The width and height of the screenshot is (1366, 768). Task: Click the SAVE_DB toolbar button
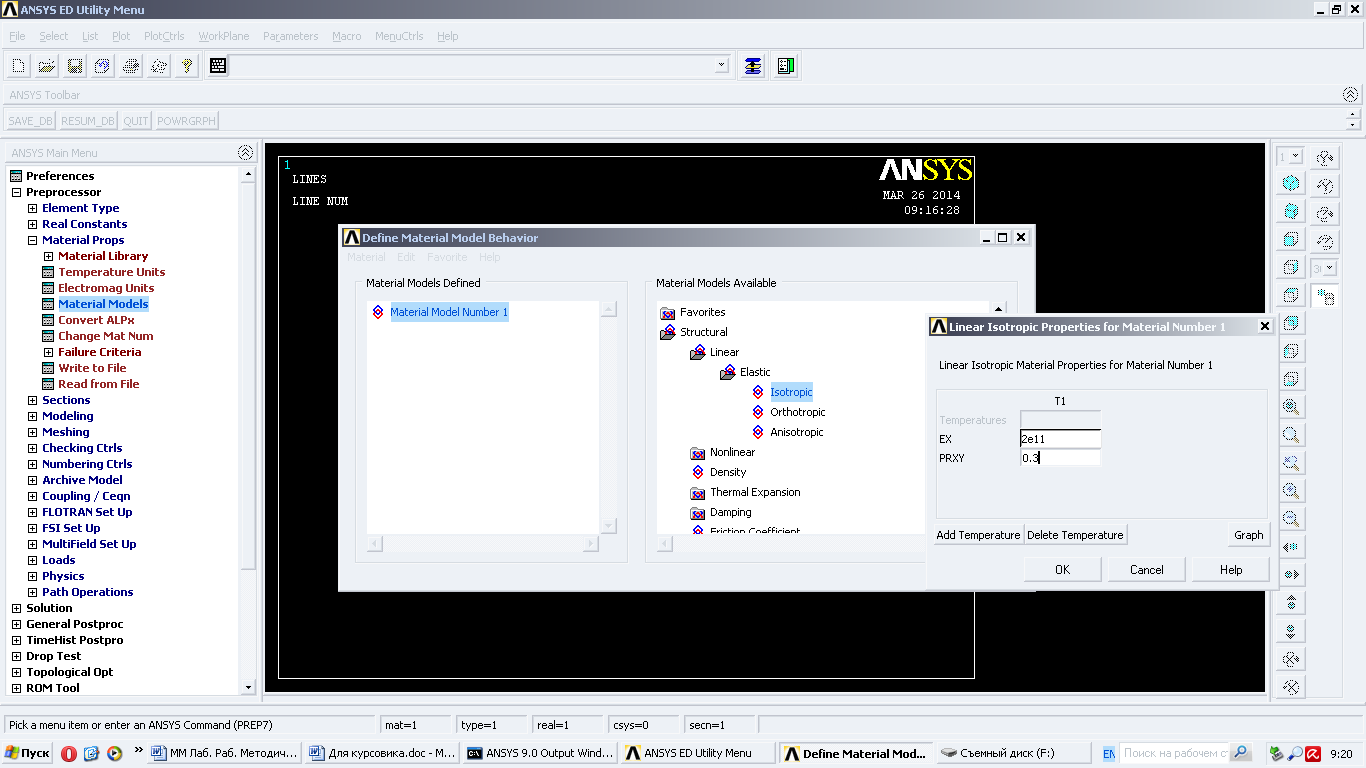click(x=30, y=121)
